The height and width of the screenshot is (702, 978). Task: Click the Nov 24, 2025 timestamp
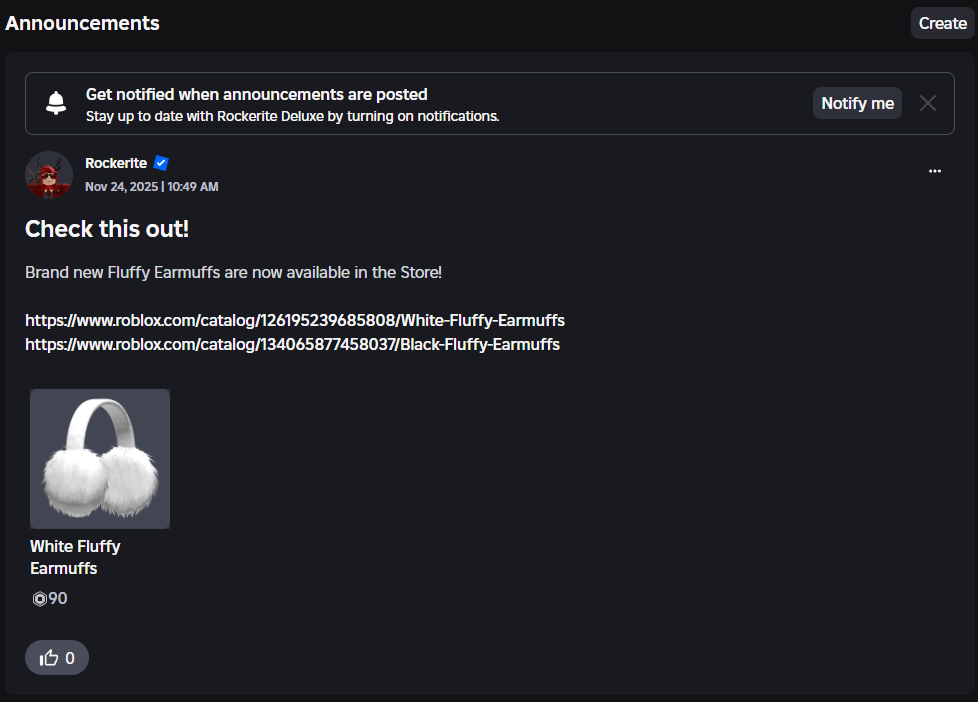(x=151, y=187)
